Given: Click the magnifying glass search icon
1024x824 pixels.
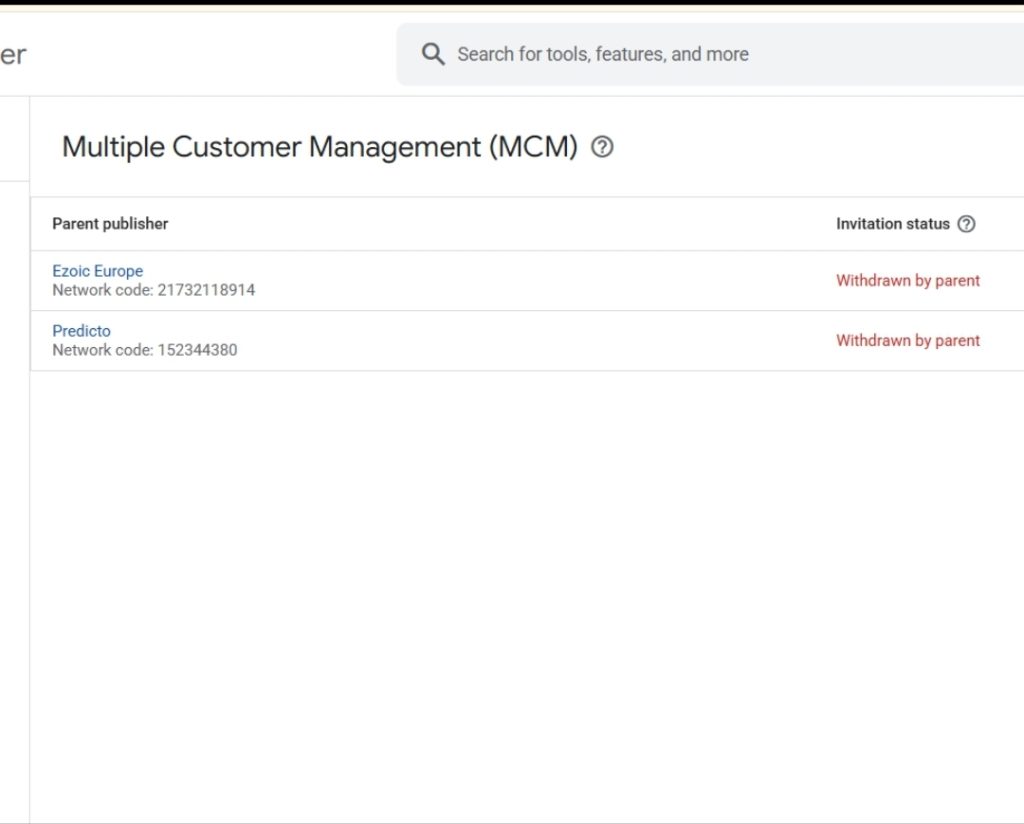Looking at the screenshot, I should click(432, 54).
